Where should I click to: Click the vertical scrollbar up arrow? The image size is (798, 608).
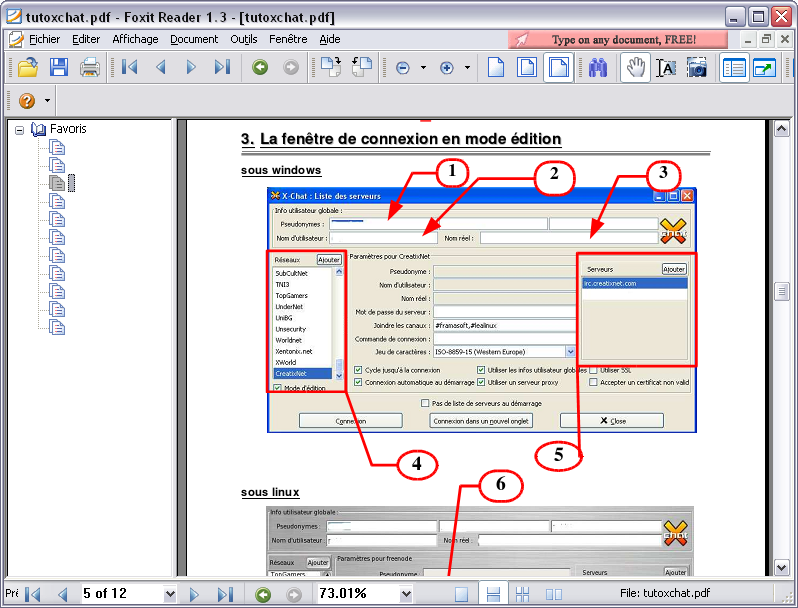coord(782,129)
